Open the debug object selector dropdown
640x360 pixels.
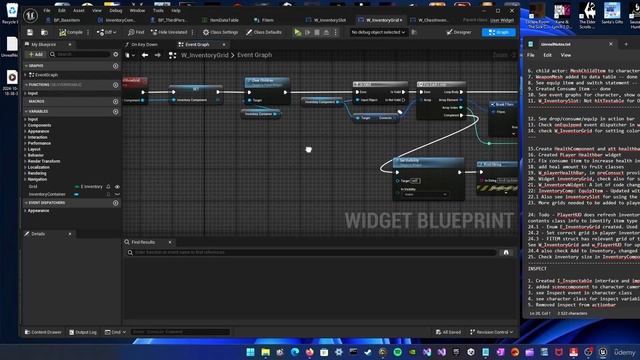click(378, 32)
